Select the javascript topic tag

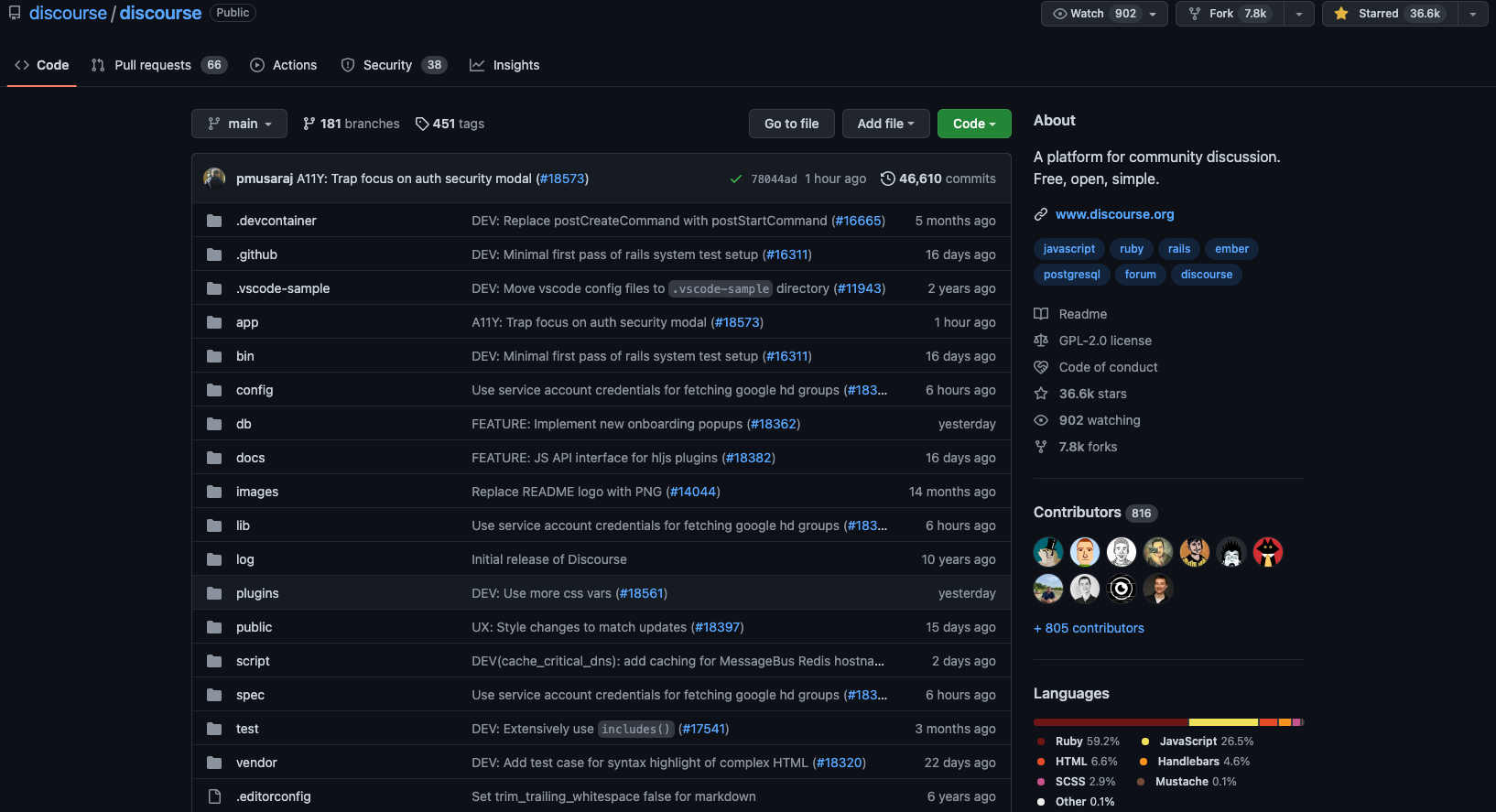[1068, 249]
